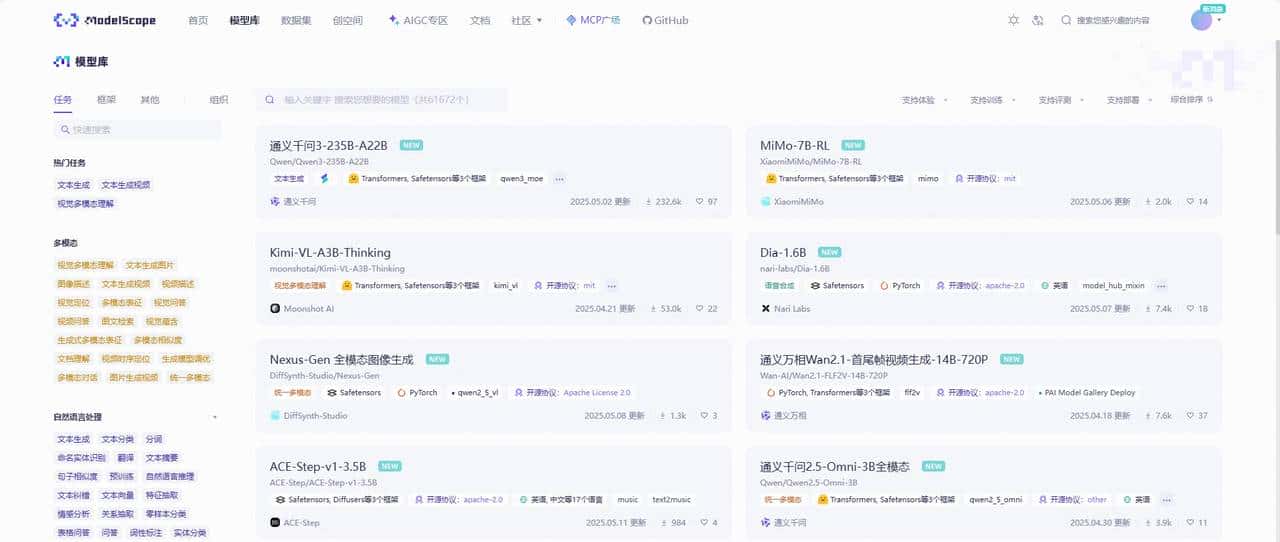This screenshot has height=542, width=1280.
Task: Click the 通义千问 org icon on Qwen3-235B card
Action: click(x=275, y=202)
